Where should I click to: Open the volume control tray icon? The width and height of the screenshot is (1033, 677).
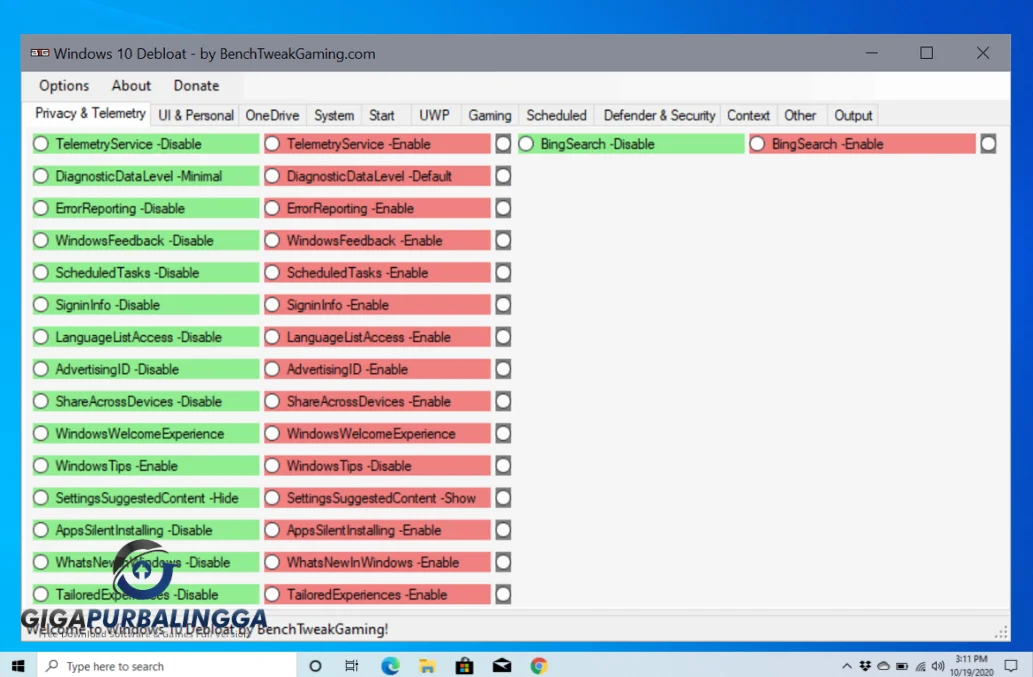(938, 666)
